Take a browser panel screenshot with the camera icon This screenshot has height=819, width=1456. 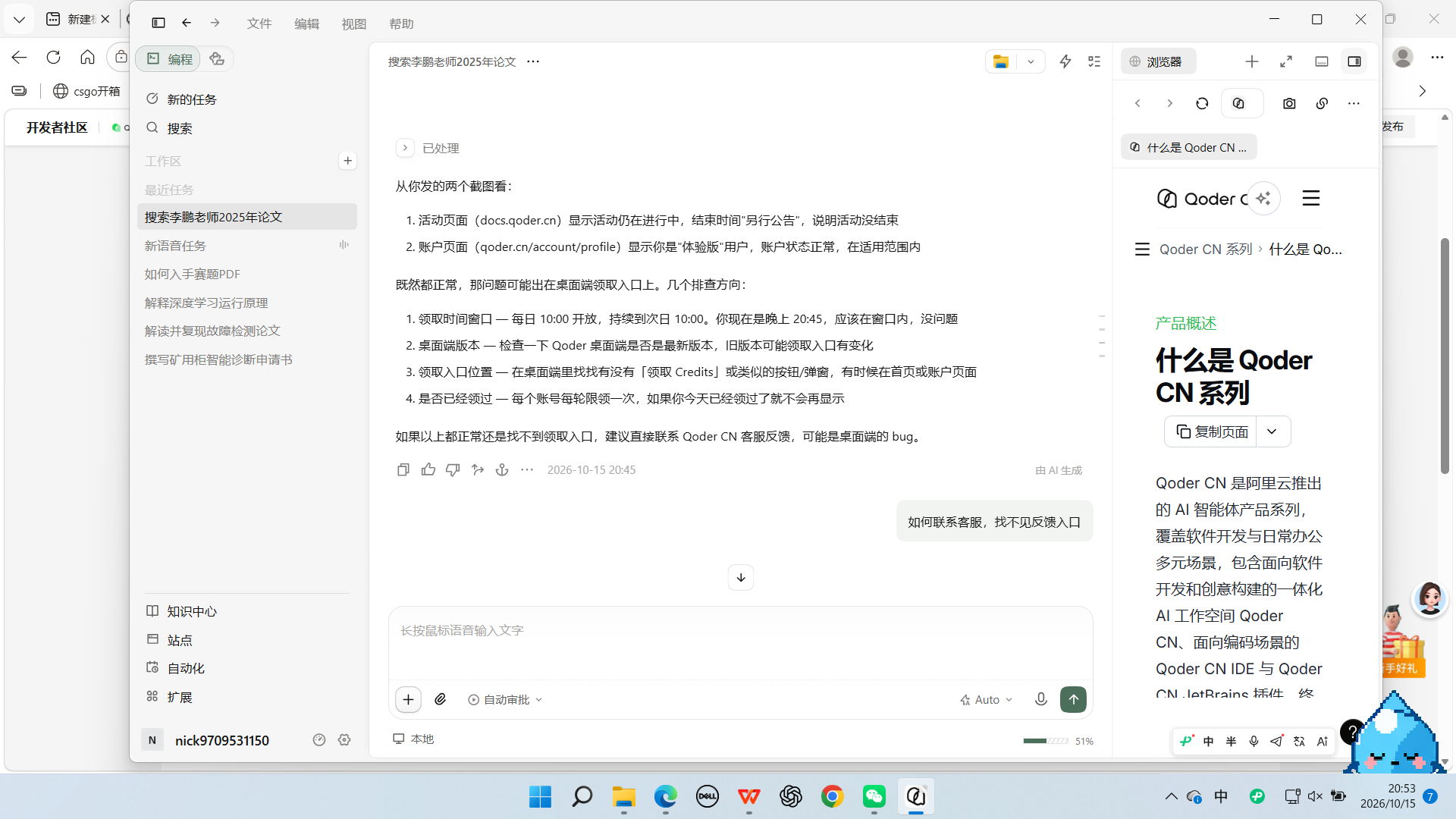click(x=1289, y=103)
